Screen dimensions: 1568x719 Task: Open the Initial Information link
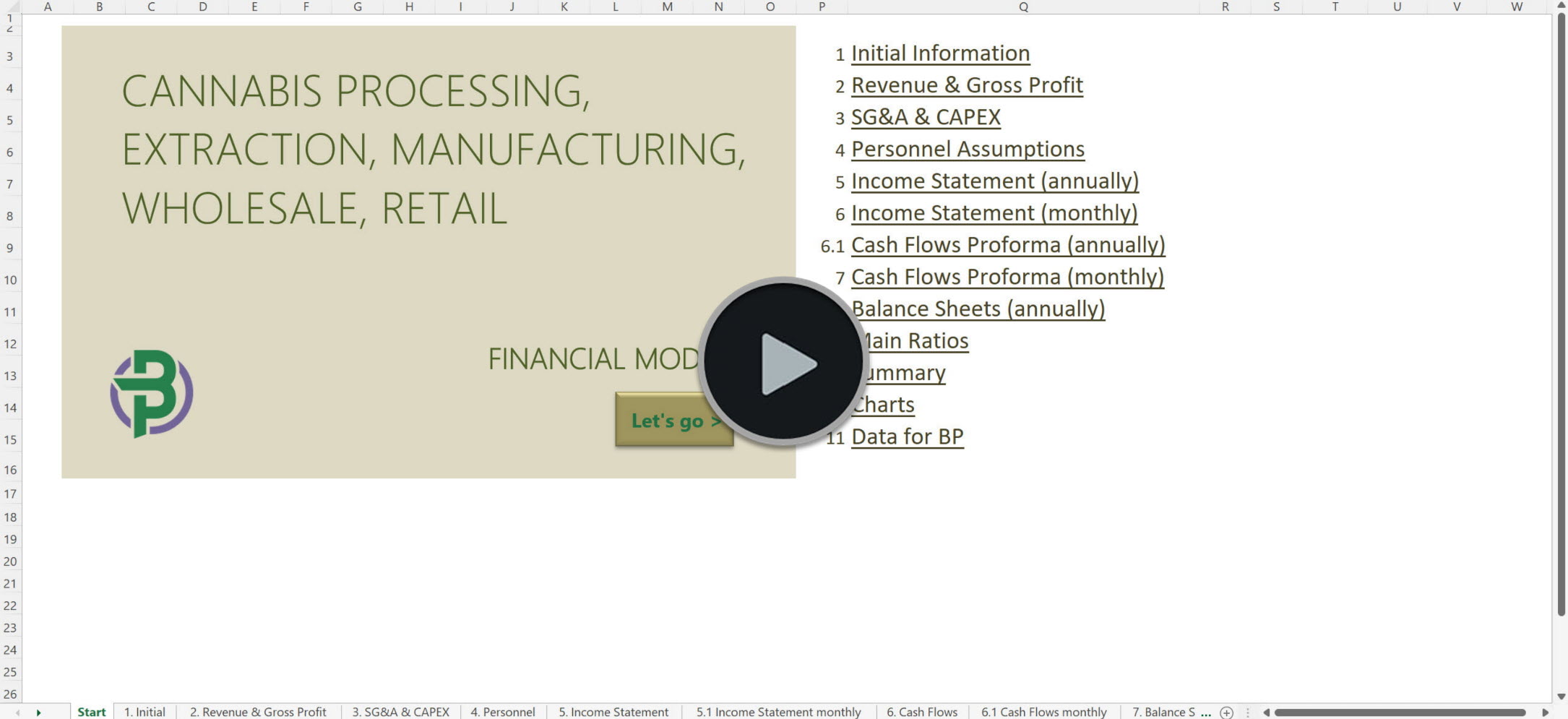pyautogui.click(x=940, y=53)
